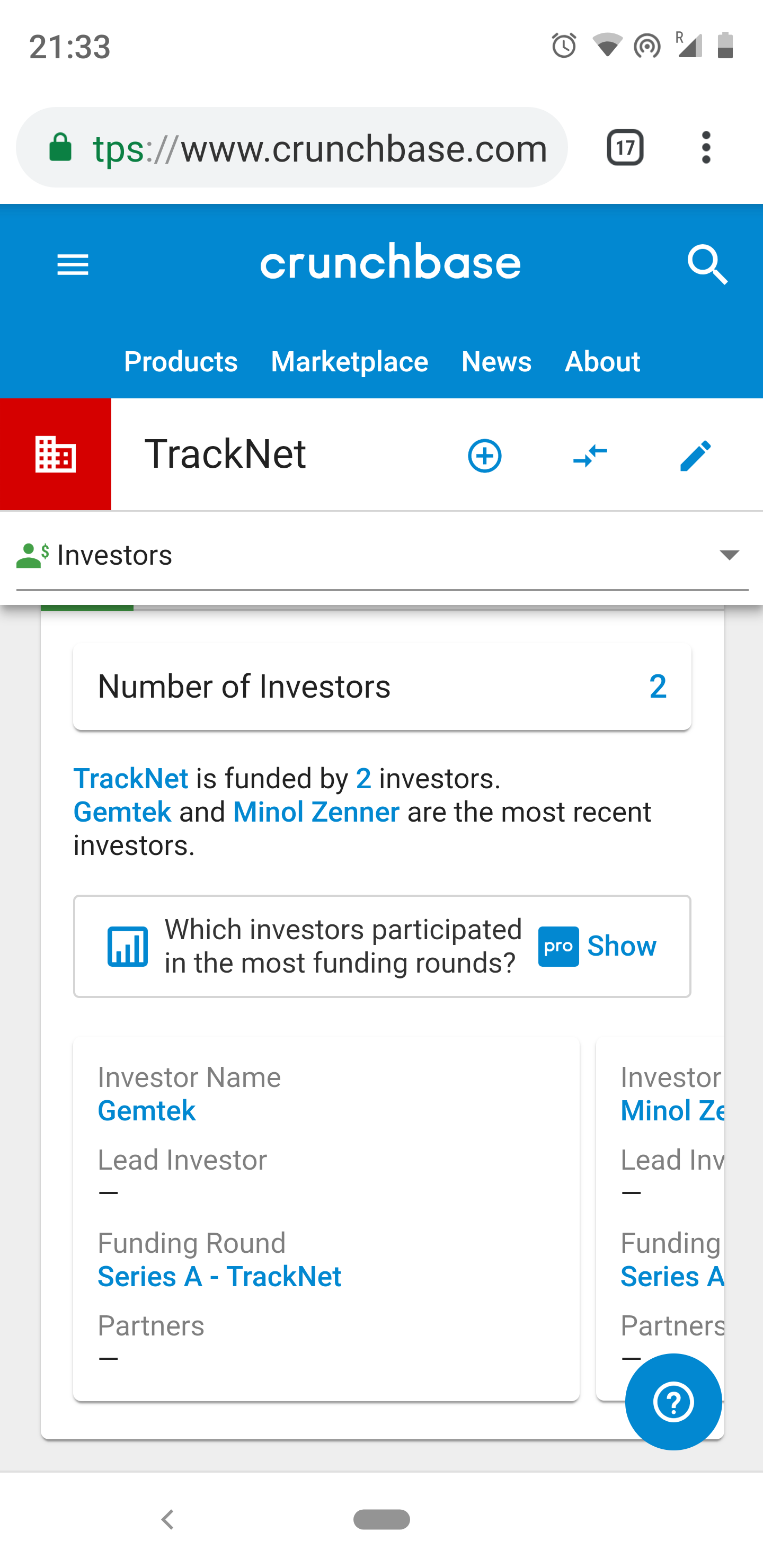Open the help question mark button
The width and height of the screenshot is (763, 1568).
[673, 1402]
